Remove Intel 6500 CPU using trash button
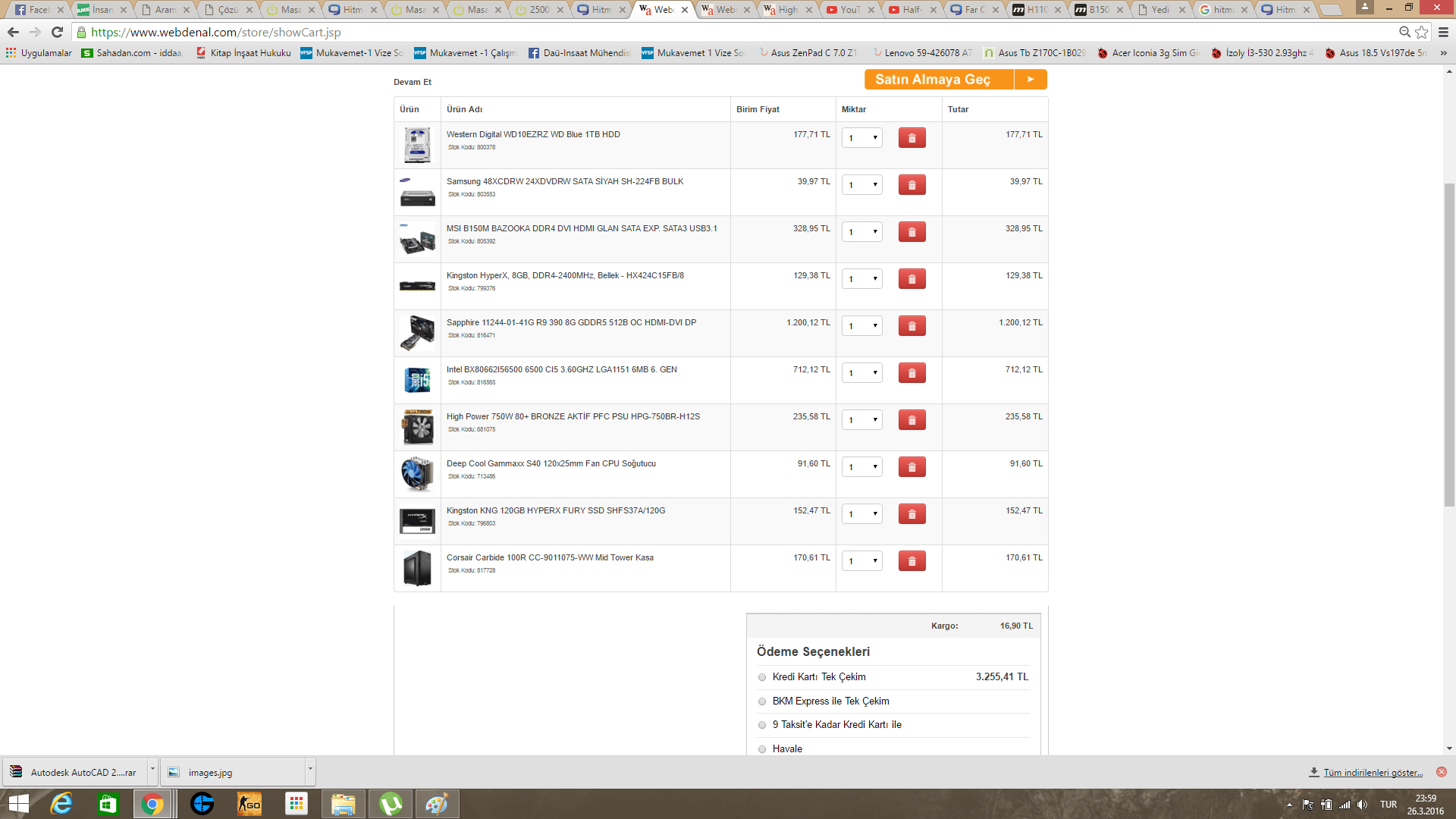 tap(912, 373)
